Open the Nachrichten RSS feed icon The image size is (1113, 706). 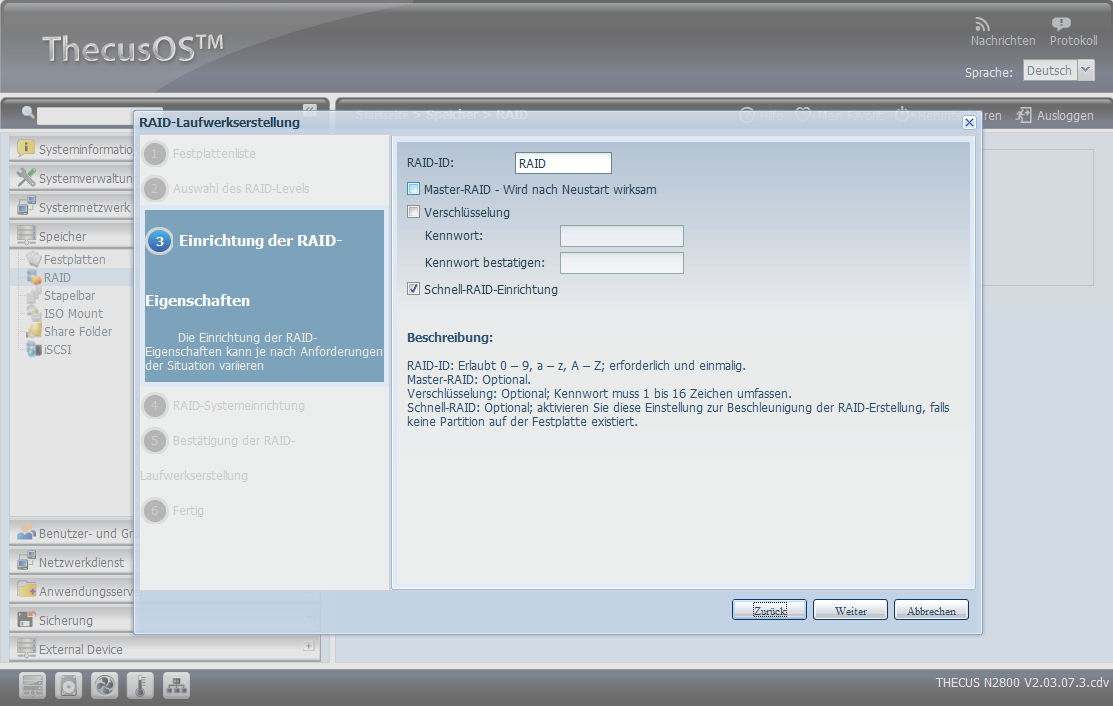(982, 24)
